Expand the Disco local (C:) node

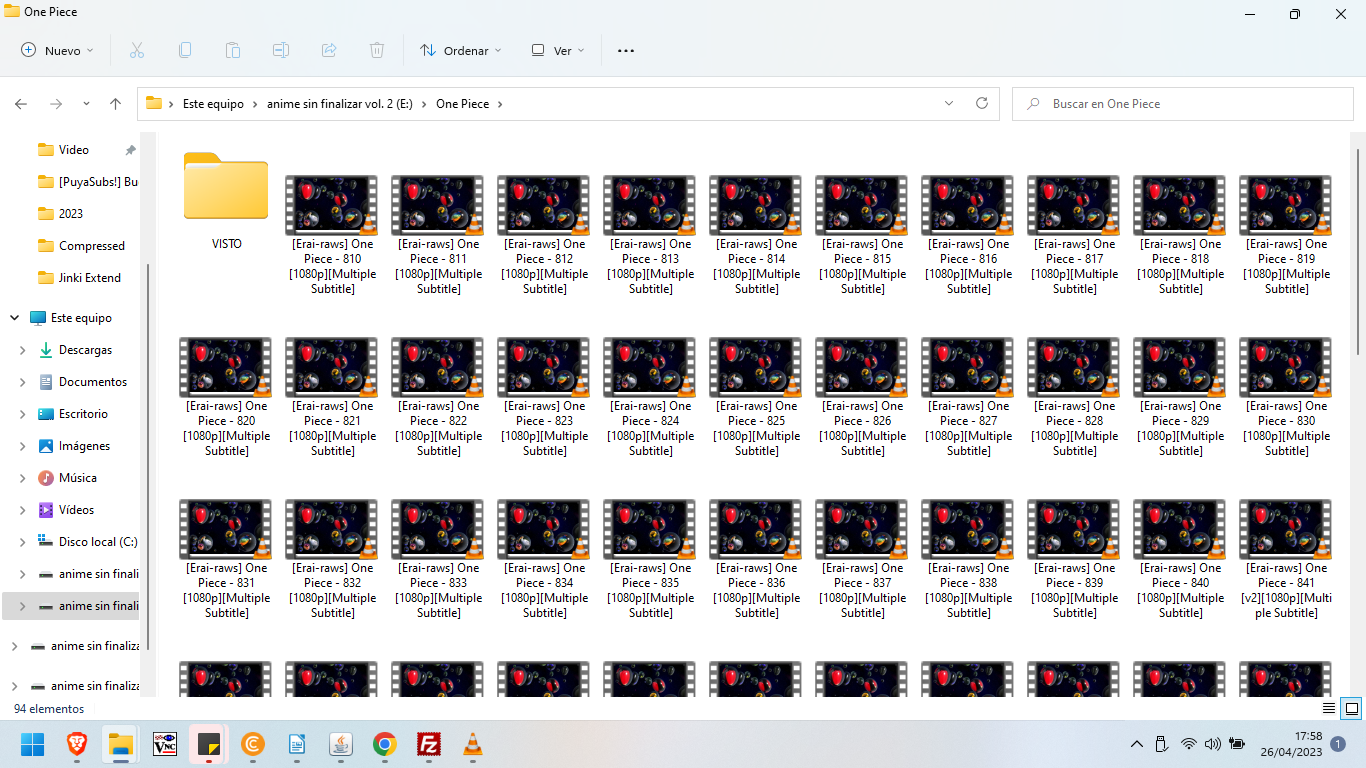point(22,542)
